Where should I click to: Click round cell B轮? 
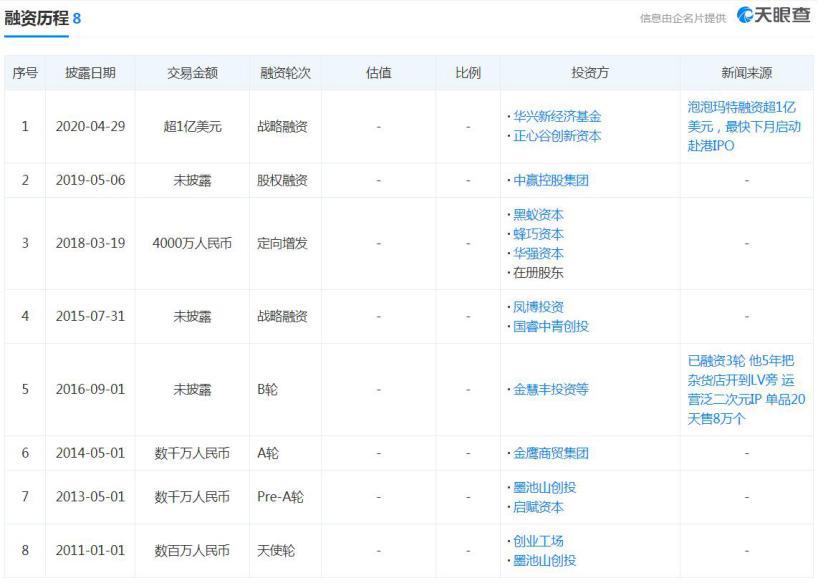pyautogui.click(x=267, y=390)
